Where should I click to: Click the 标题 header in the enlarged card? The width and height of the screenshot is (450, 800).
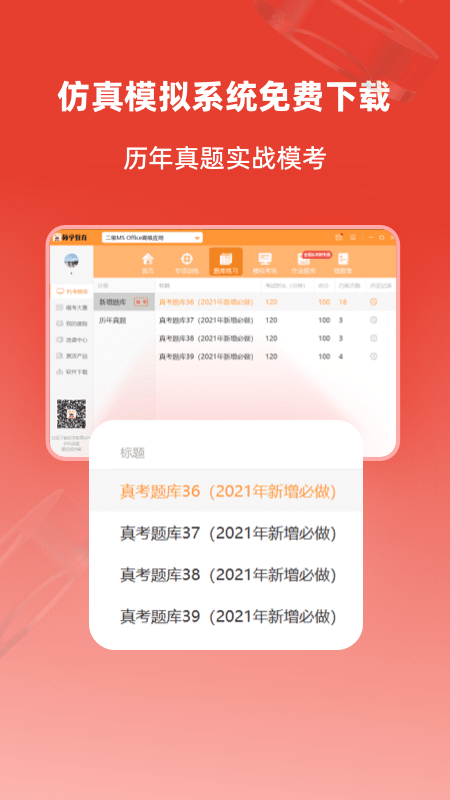tap(133, 452)
